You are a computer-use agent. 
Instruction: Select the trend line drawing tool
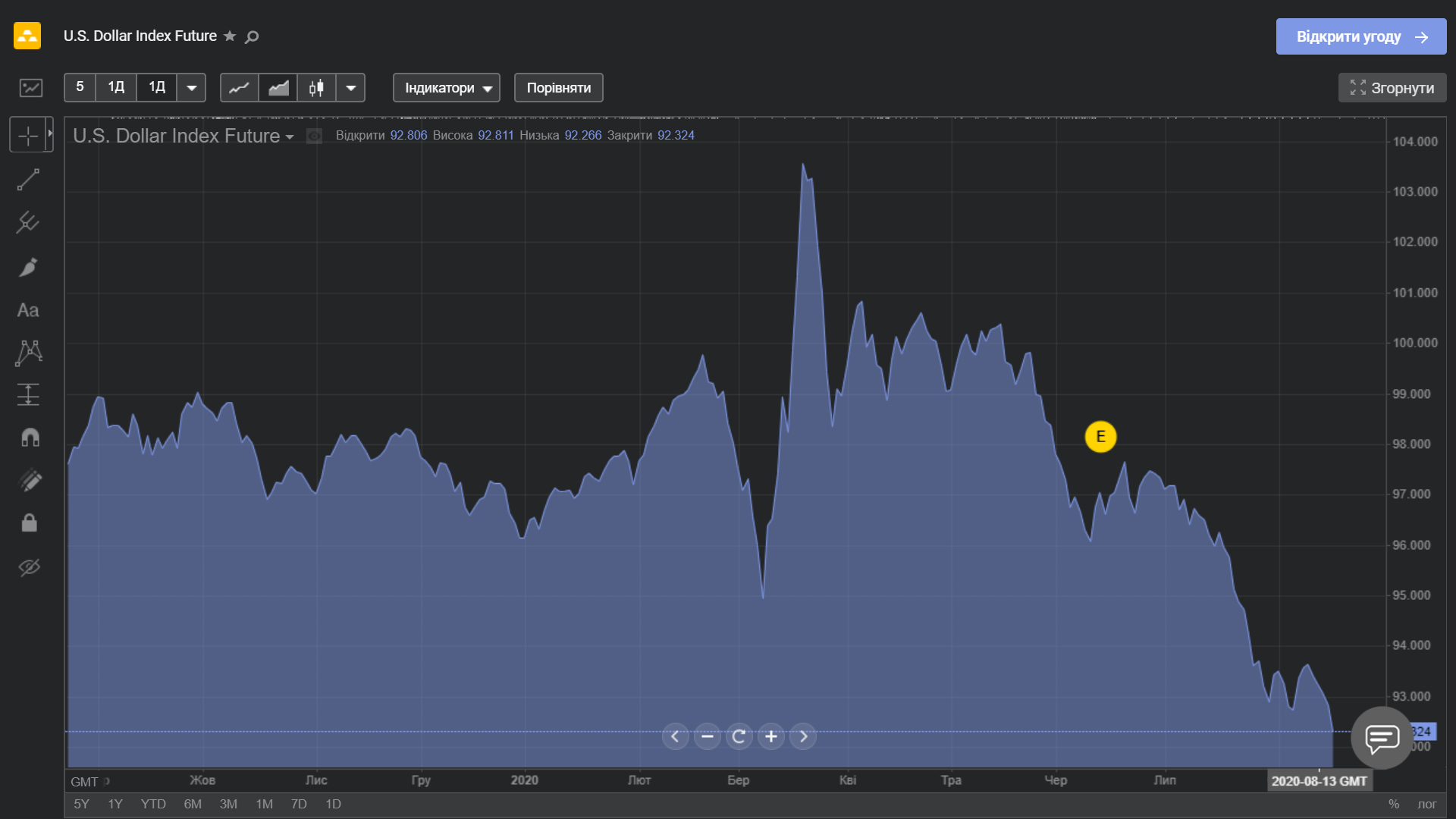(x=28, y=180)
